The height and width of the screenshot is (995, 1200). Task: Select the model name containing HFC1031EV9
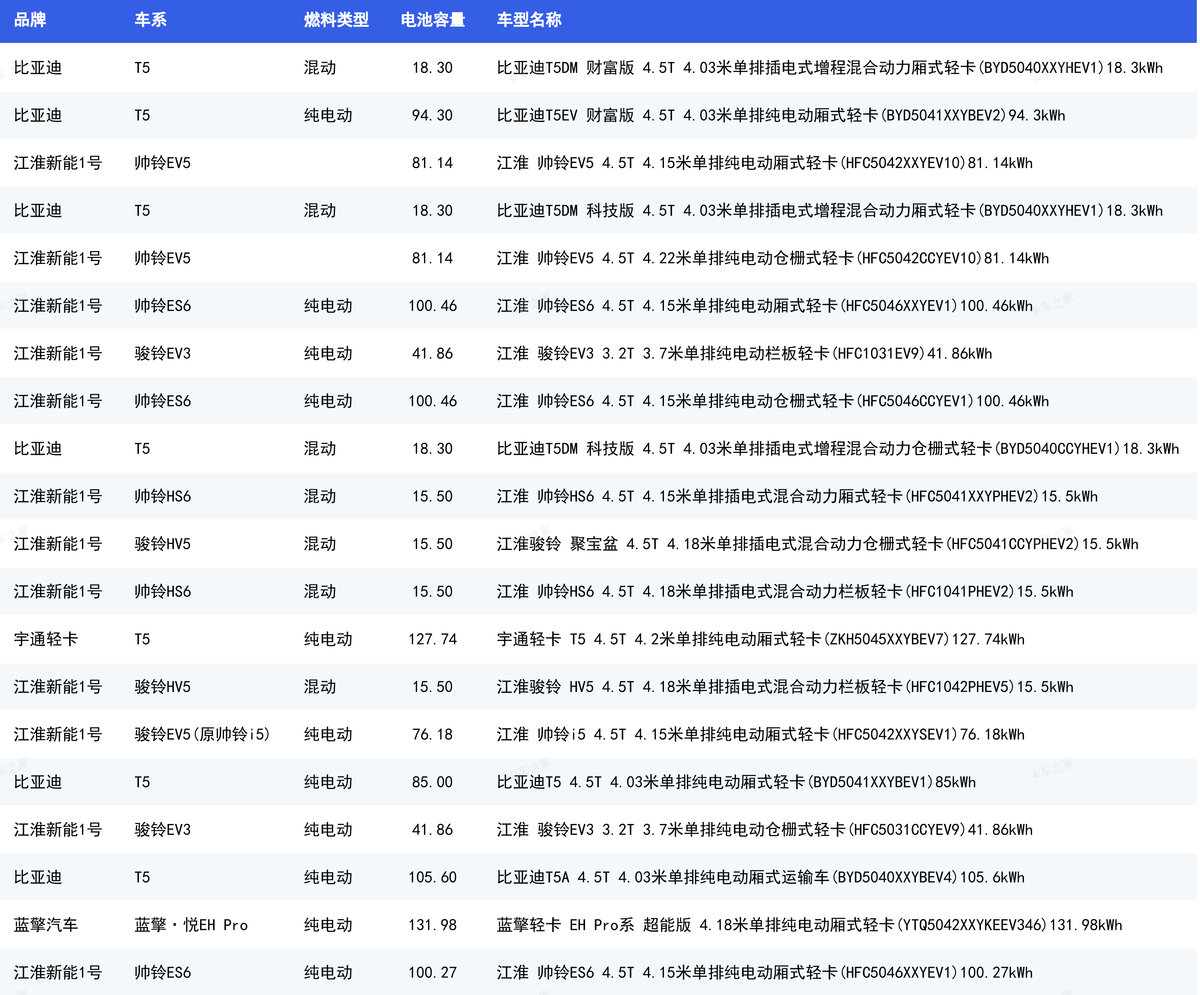(745, 353)
